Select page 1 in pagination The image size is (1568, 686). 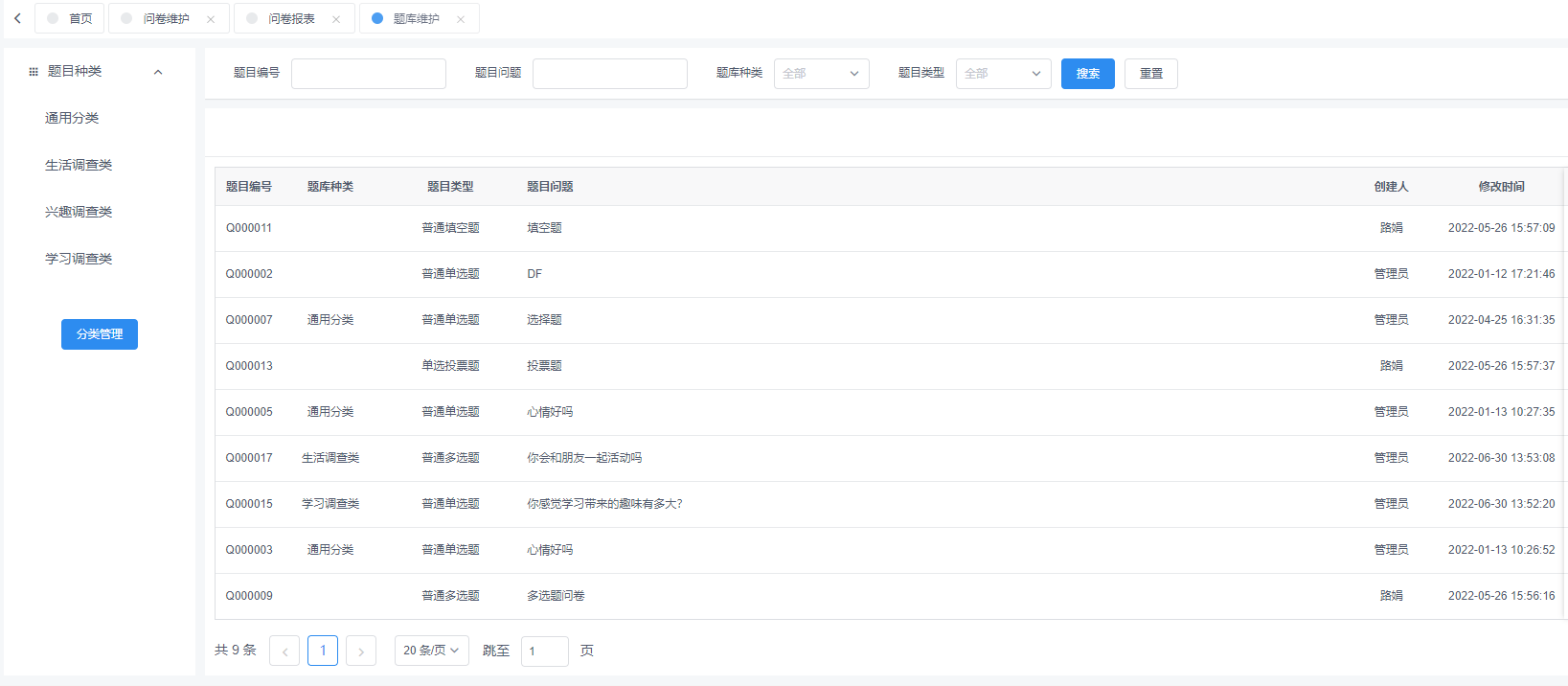pos(323,651)
